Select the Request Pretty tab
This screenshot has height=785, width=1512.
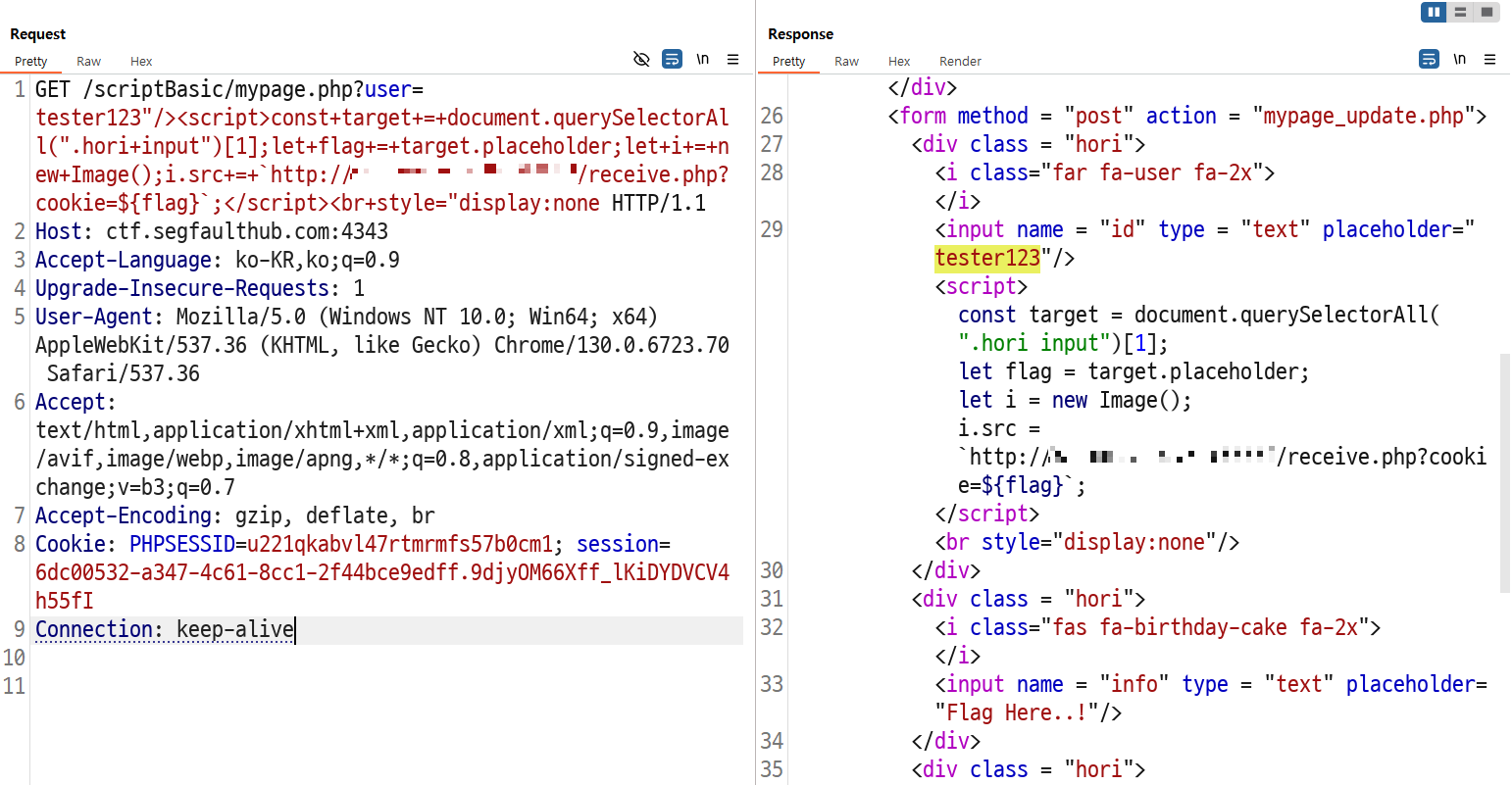31,61
